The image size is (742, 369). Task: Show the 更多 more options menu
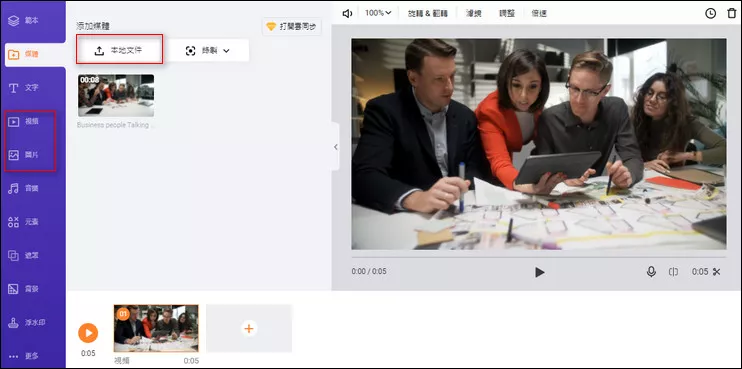(x=24, y=356)
